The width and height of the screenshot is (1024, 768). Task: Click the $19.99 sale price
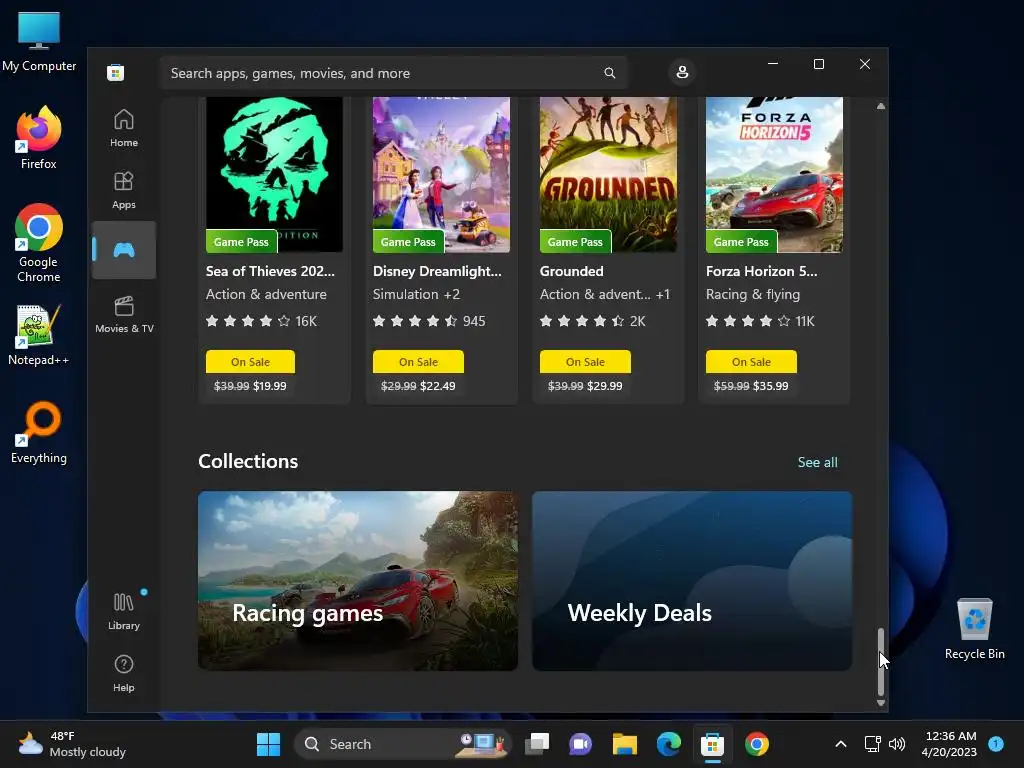(270, 386)
